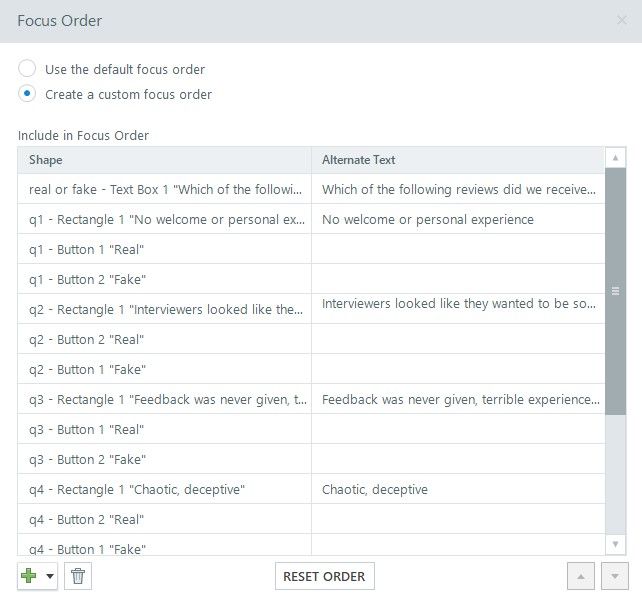
Task: Edit alternate text "Chaotic, deceptive" cell
Action: 458,489
